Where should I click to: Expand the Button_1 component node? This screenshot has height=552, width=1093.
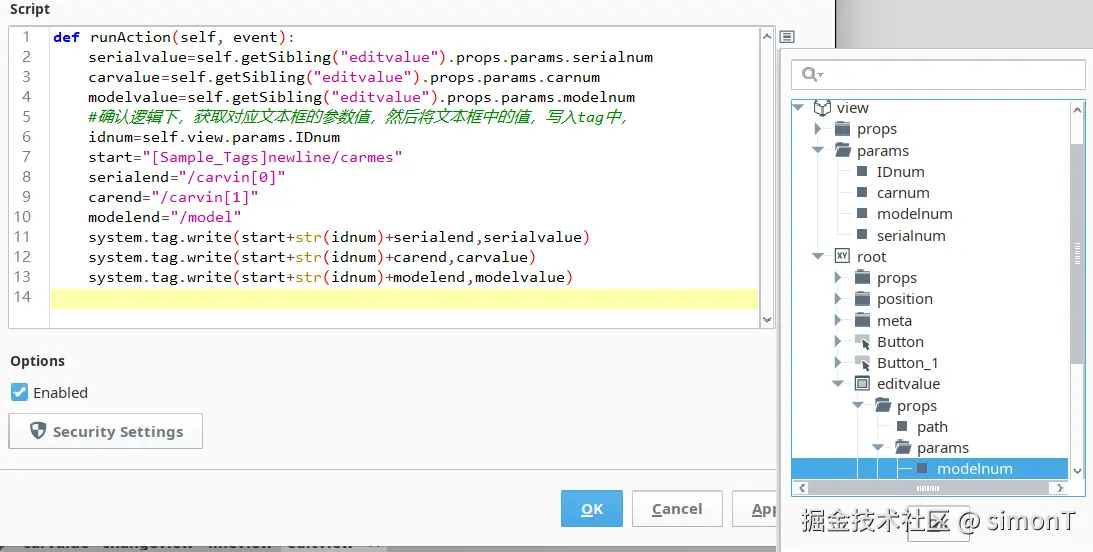pos(839,362)
